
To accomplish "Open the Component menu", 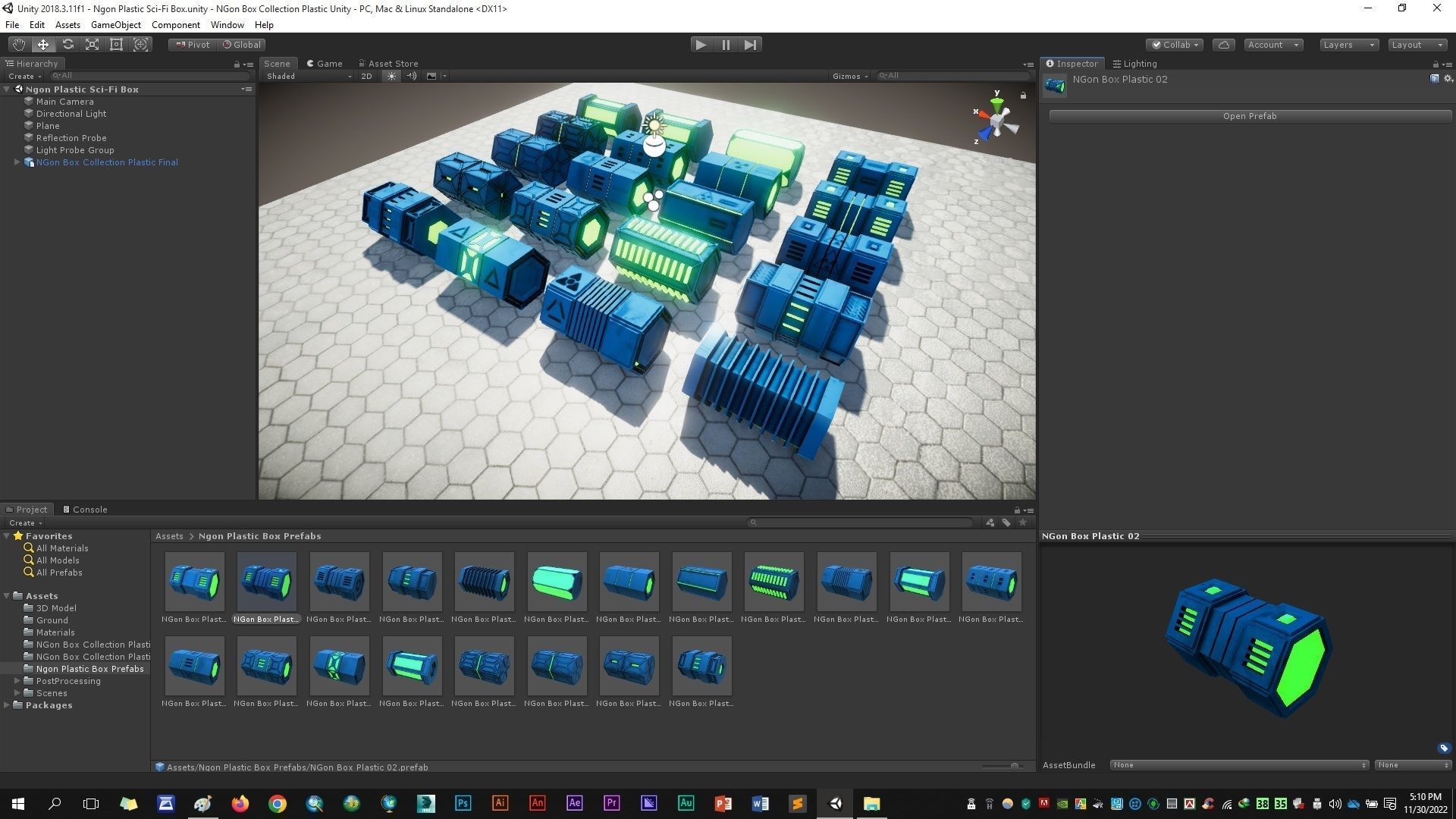I will click(175, 25).
